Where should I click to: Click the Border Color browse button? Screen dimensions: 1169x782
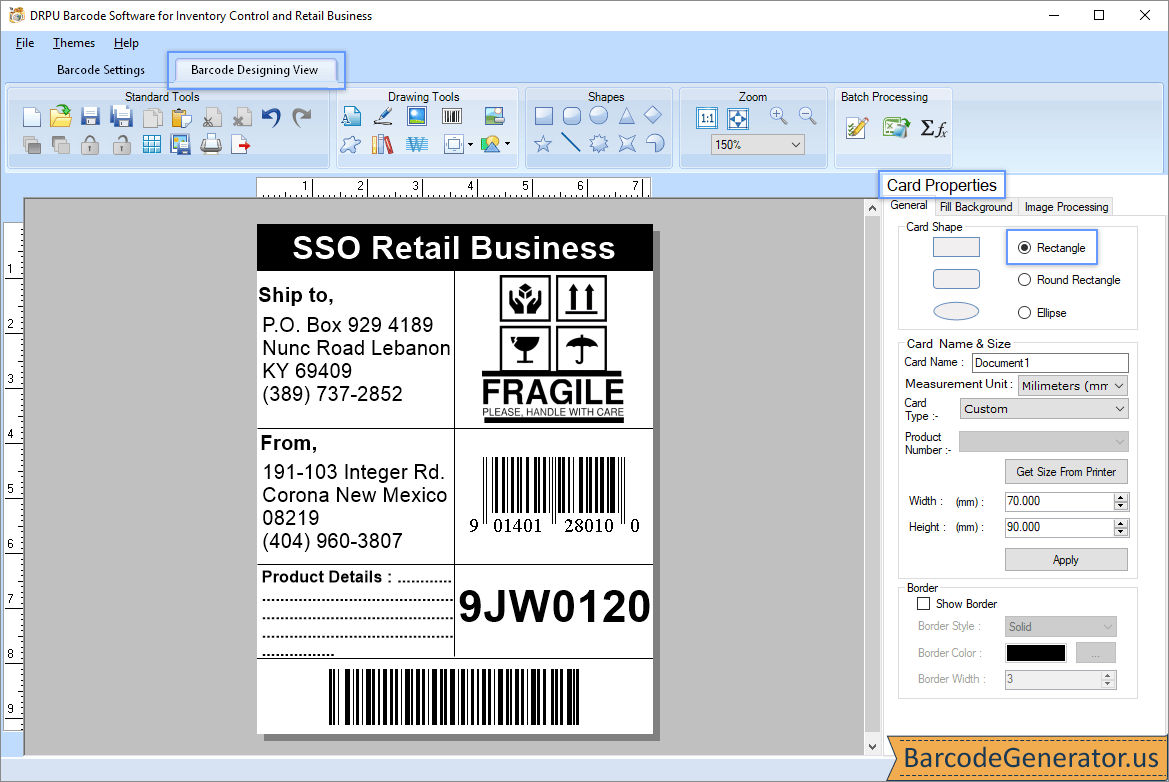(1096, 653)
